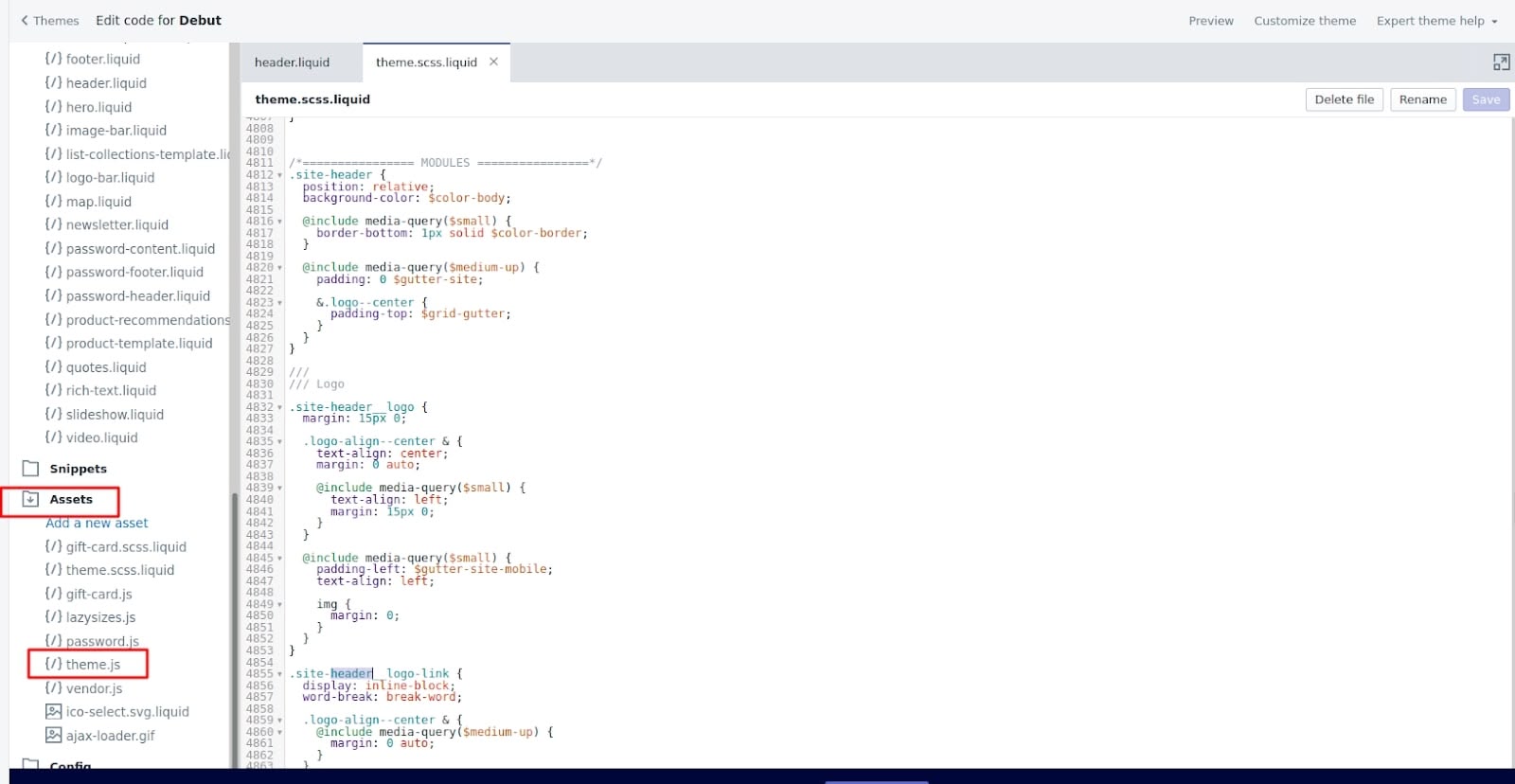Switch to the header.liquid tab
The height and width of the screenshot is (784, 1515).
tap(293, 62)
